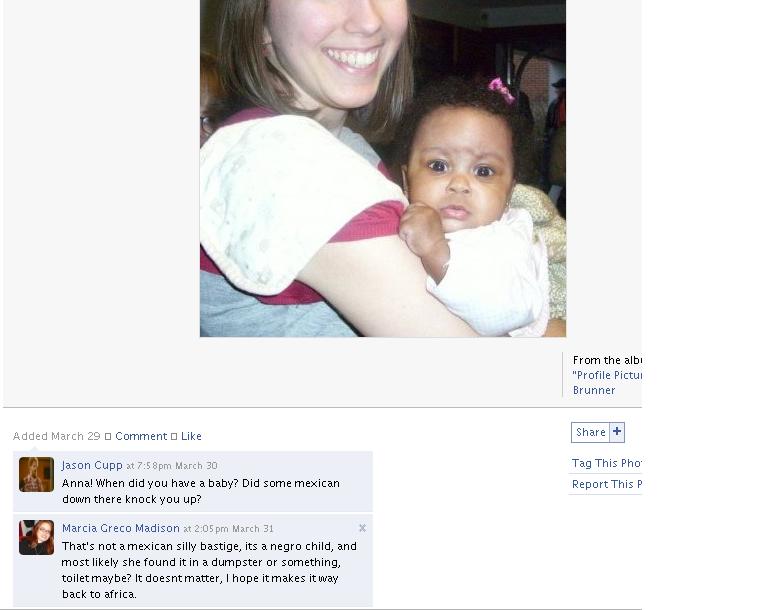Click the Added March 29 text

57,436
